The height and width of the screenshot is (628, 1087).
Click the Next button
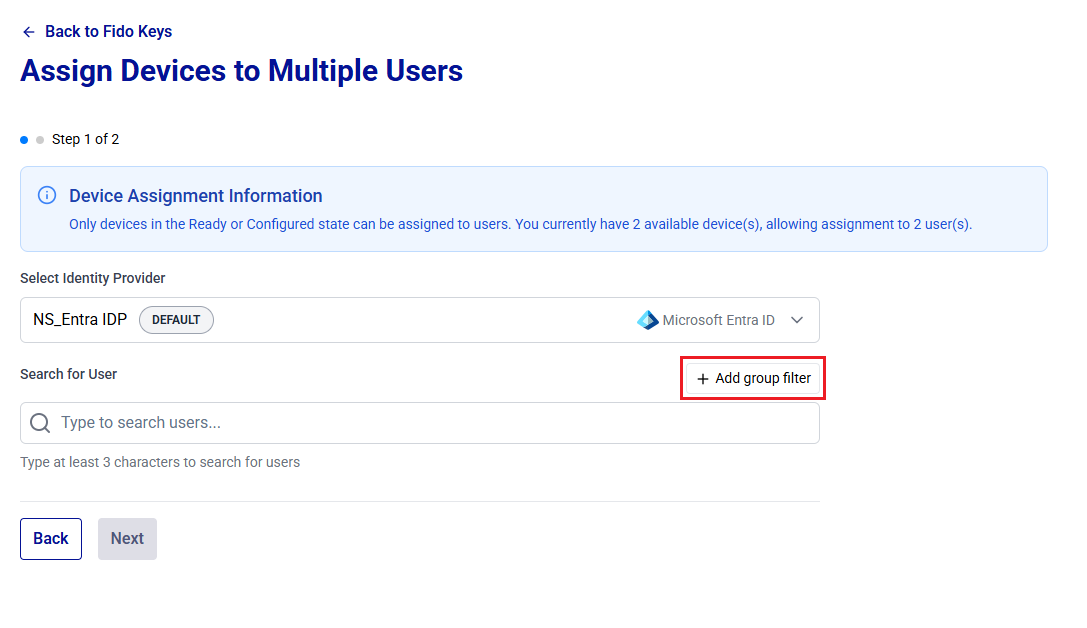pos(128,539)
